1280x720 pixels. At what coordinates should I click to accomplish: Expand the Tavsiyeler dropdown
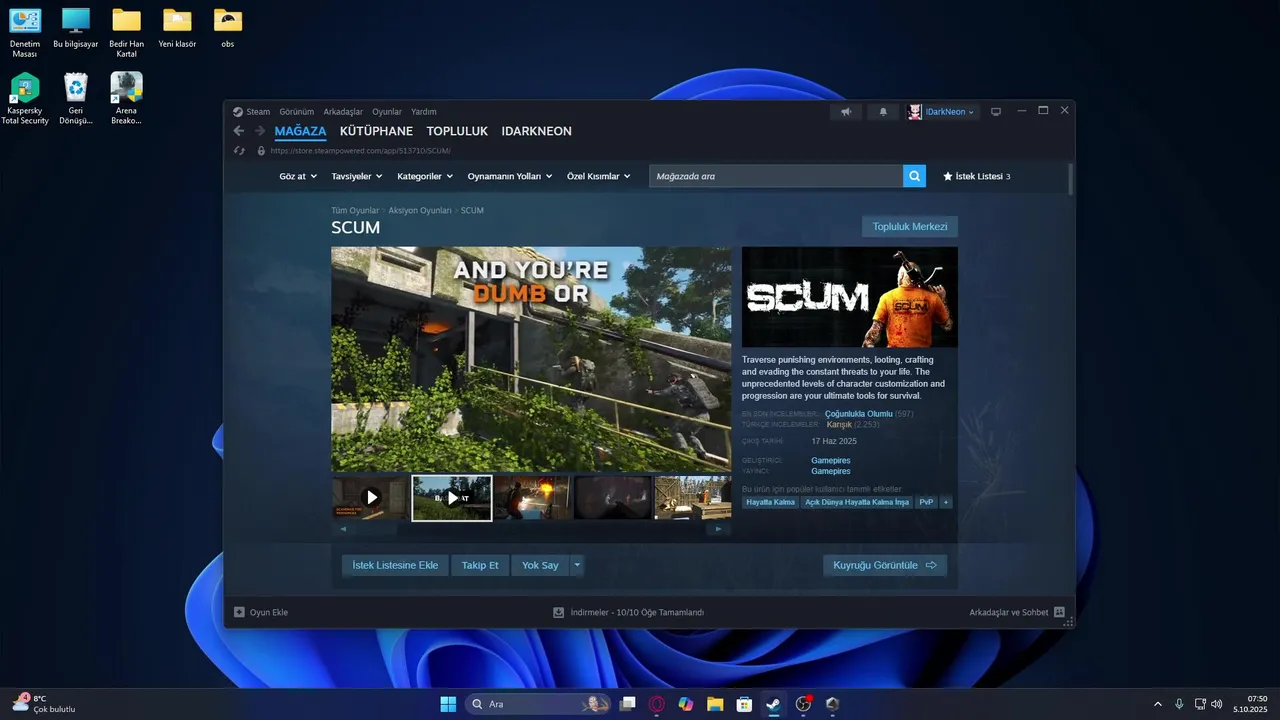click(x=356, y=176)
